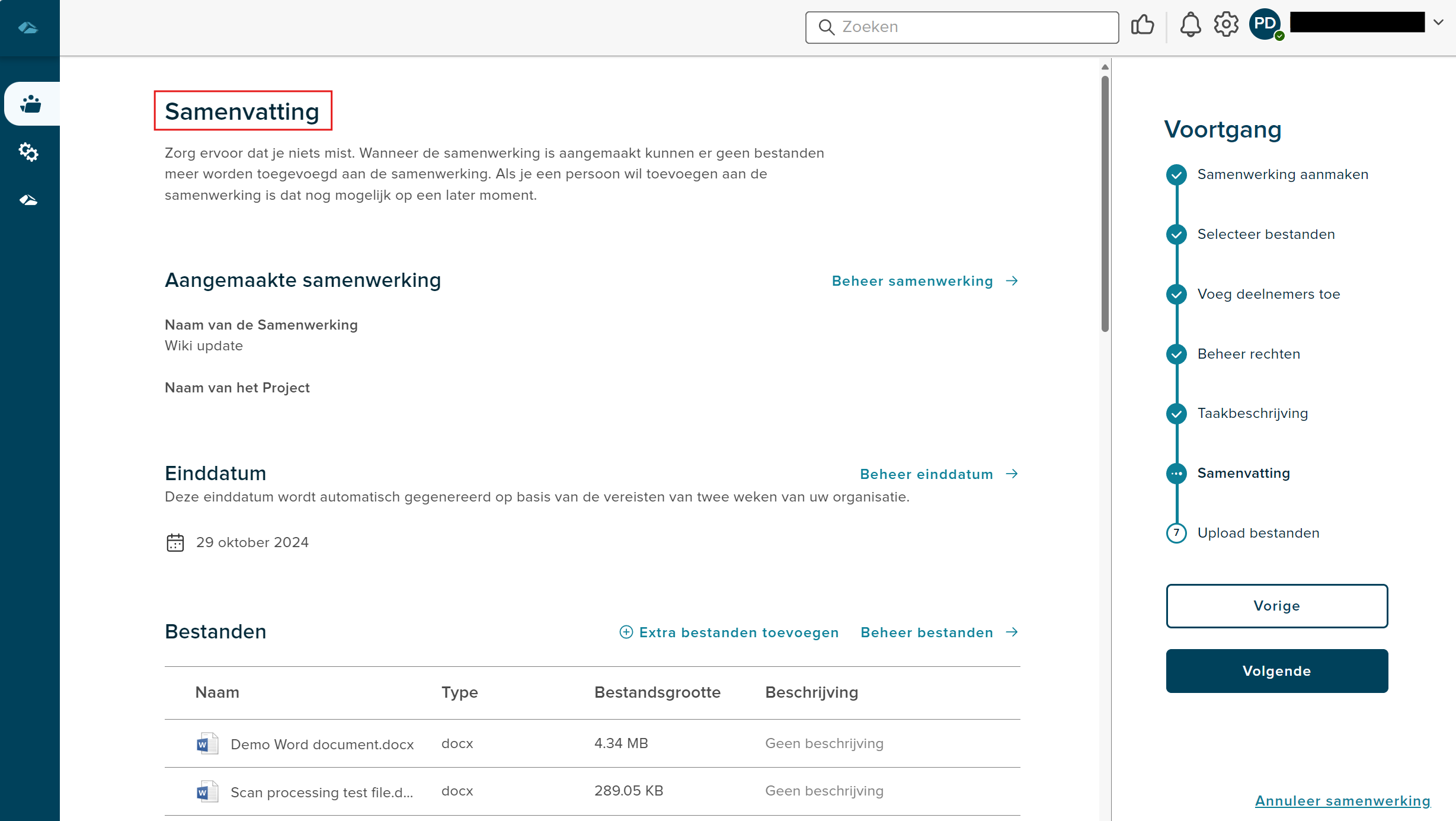Click the bird logo icon at sidebar bottom
This screenshot has width=1456, height=821.
point(28,200)
